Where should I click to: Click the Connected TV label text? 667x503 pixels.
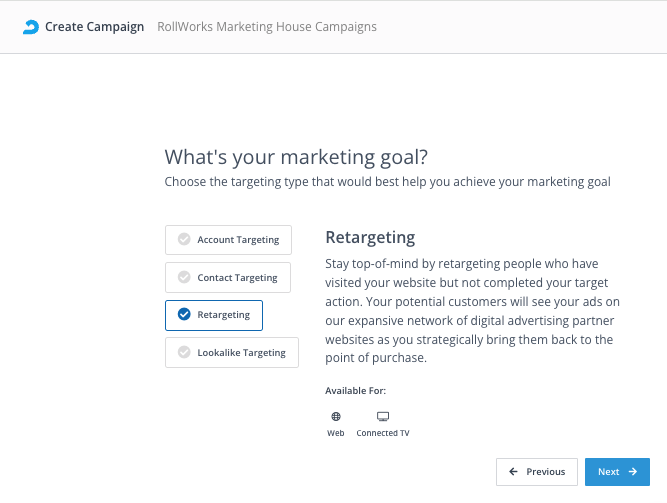click(382, 433)
